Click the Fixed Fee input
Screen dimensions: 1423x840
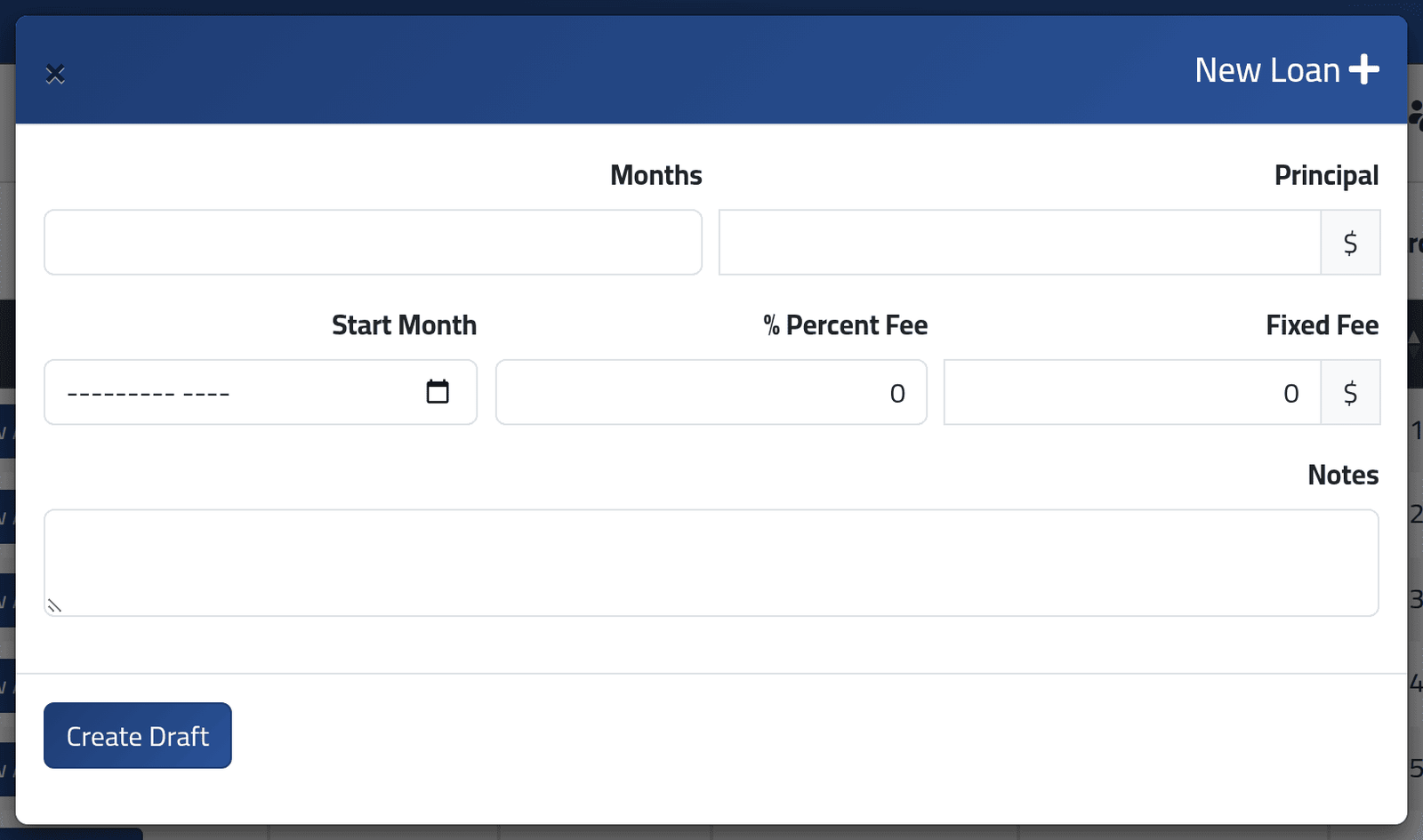coord(1132,392)
